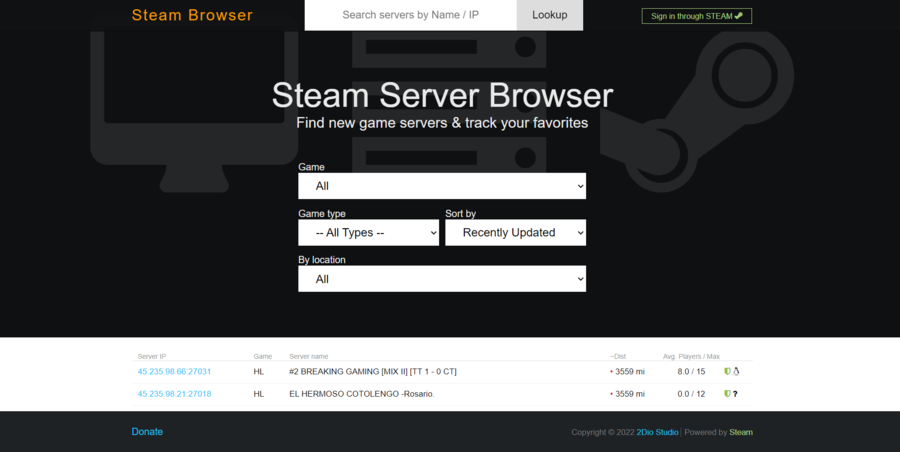This screenshot has width=900, height=452.
Task: Click the HL game cell in the EL HERMOSO COTOLENGO row
Action: (x=259, y=394)
